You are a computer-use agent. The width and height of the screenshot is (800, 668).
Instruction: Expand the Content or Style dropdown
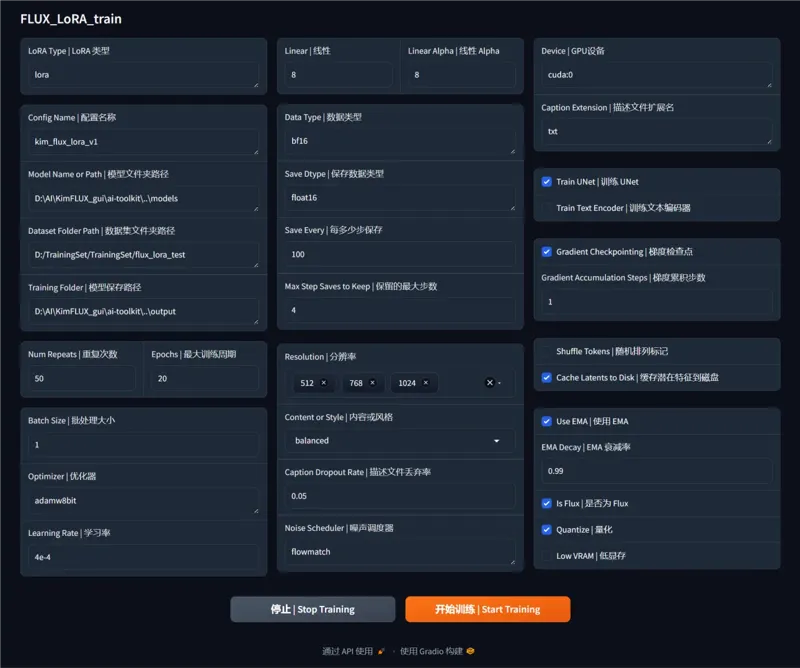(x=496, y=441)
